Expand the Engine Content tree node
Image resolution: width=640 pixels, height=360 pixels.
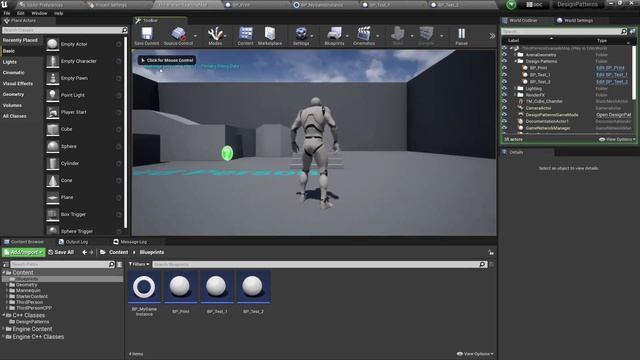pos(4,329)
